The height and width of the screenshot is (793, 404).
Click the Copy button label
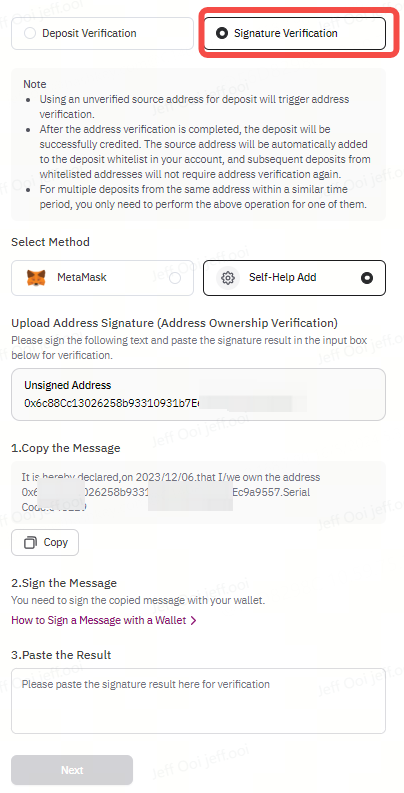[56, 542]
